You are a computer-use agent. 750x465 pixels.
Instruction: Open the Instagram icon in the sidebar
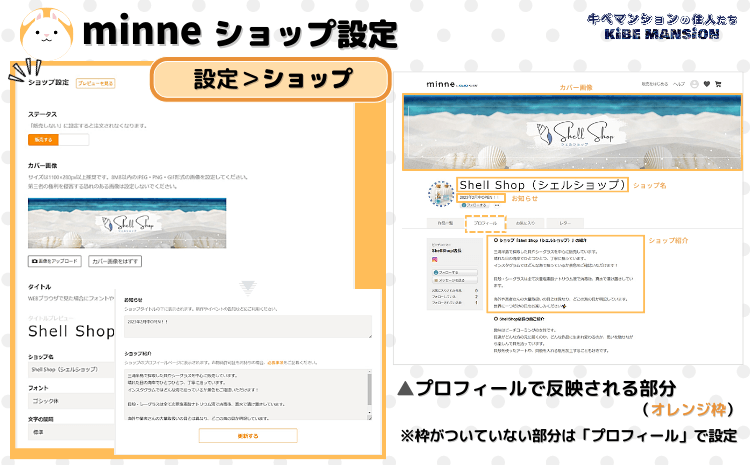pos(435,259)
